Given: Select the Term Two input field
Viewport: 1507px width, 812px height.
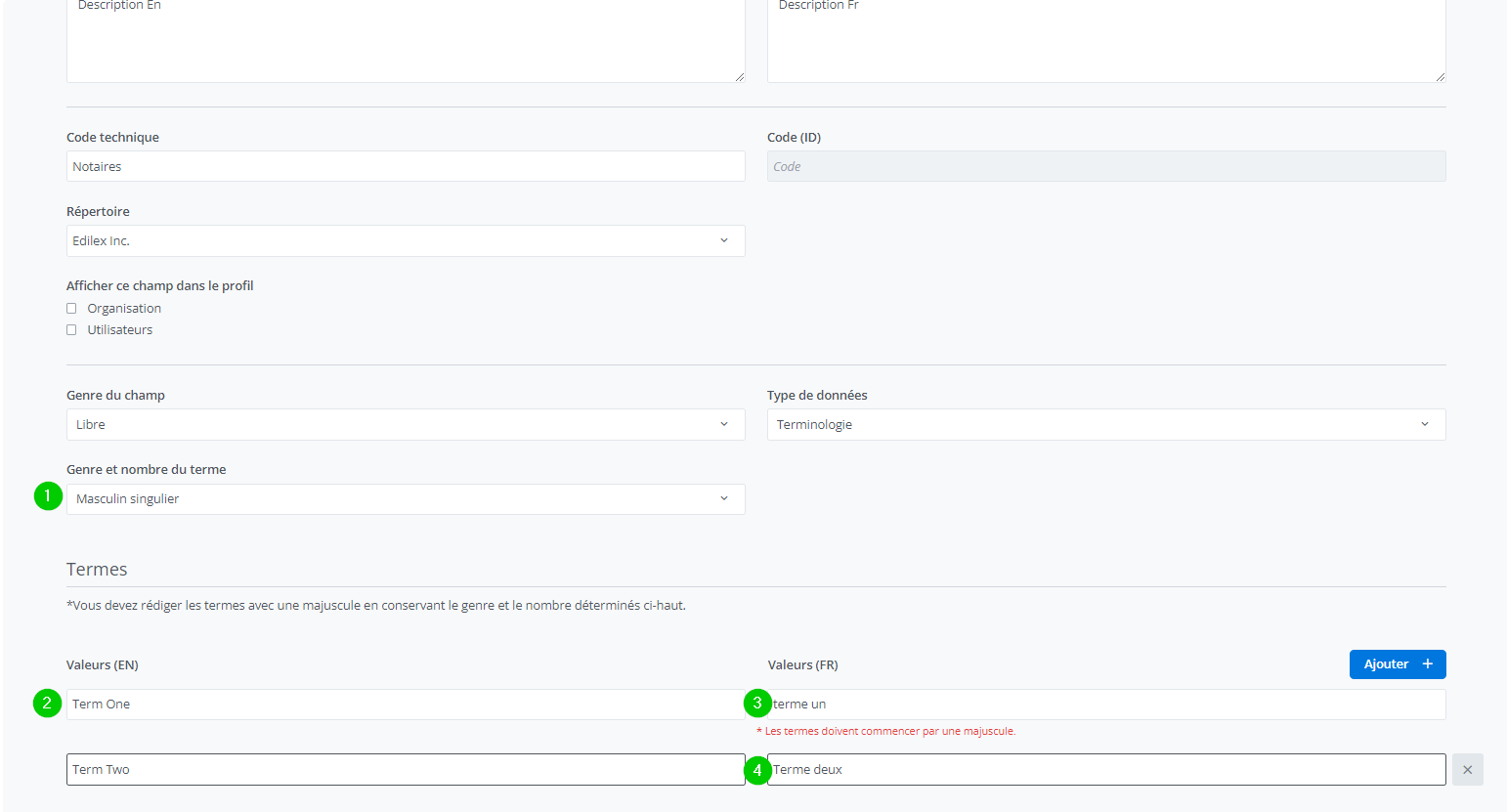Looking at the screenshot, I should [405, 770].
